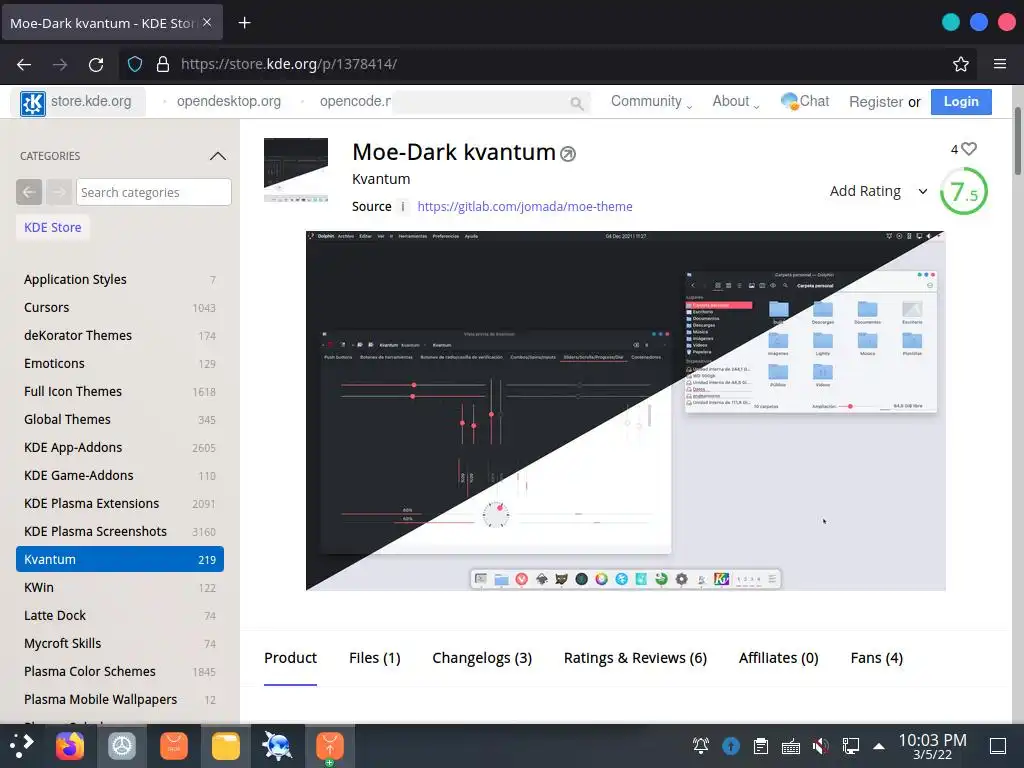Switch to the Product tab
The image size is (1024, 768).
tap(291, 658)
